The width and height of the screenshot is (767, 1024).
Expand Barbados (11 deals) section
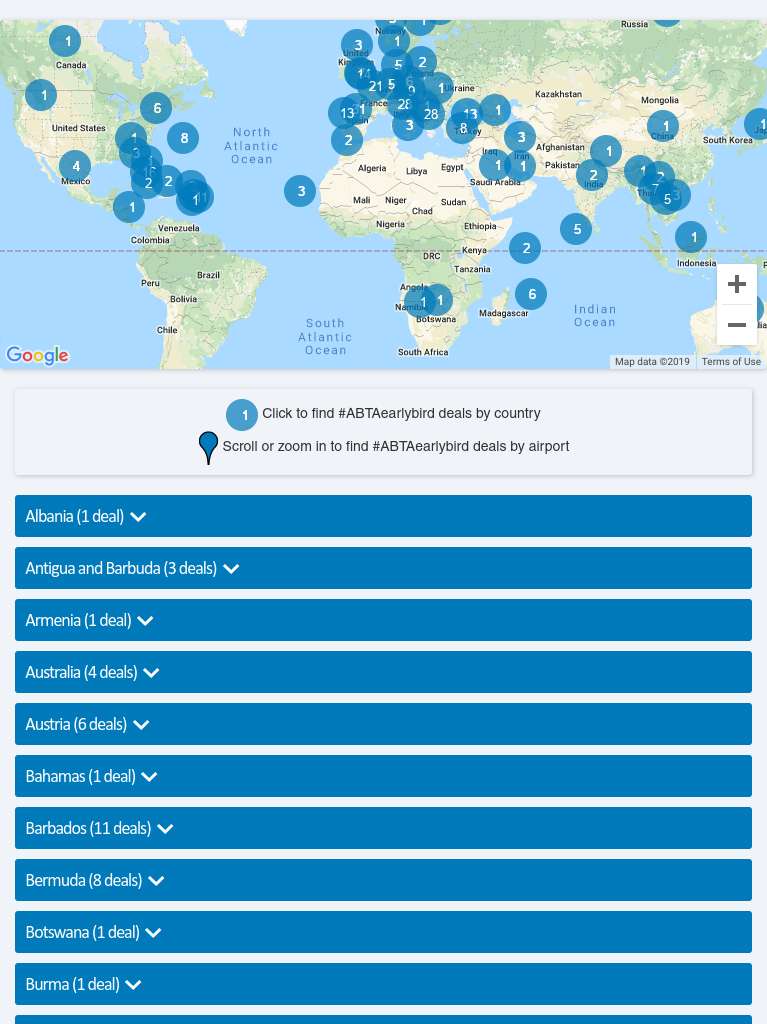pos(384,828)
